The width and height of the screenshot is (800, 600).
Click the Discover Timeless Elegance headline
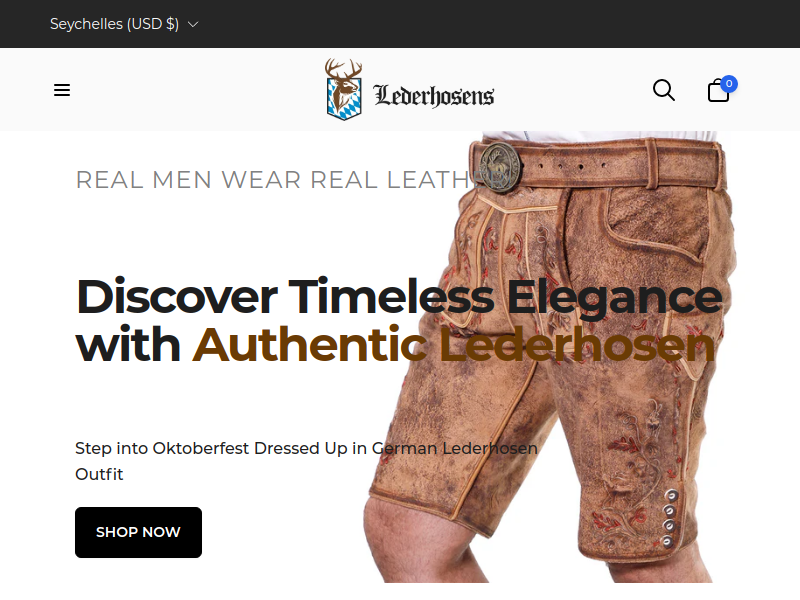coord(399,296)
